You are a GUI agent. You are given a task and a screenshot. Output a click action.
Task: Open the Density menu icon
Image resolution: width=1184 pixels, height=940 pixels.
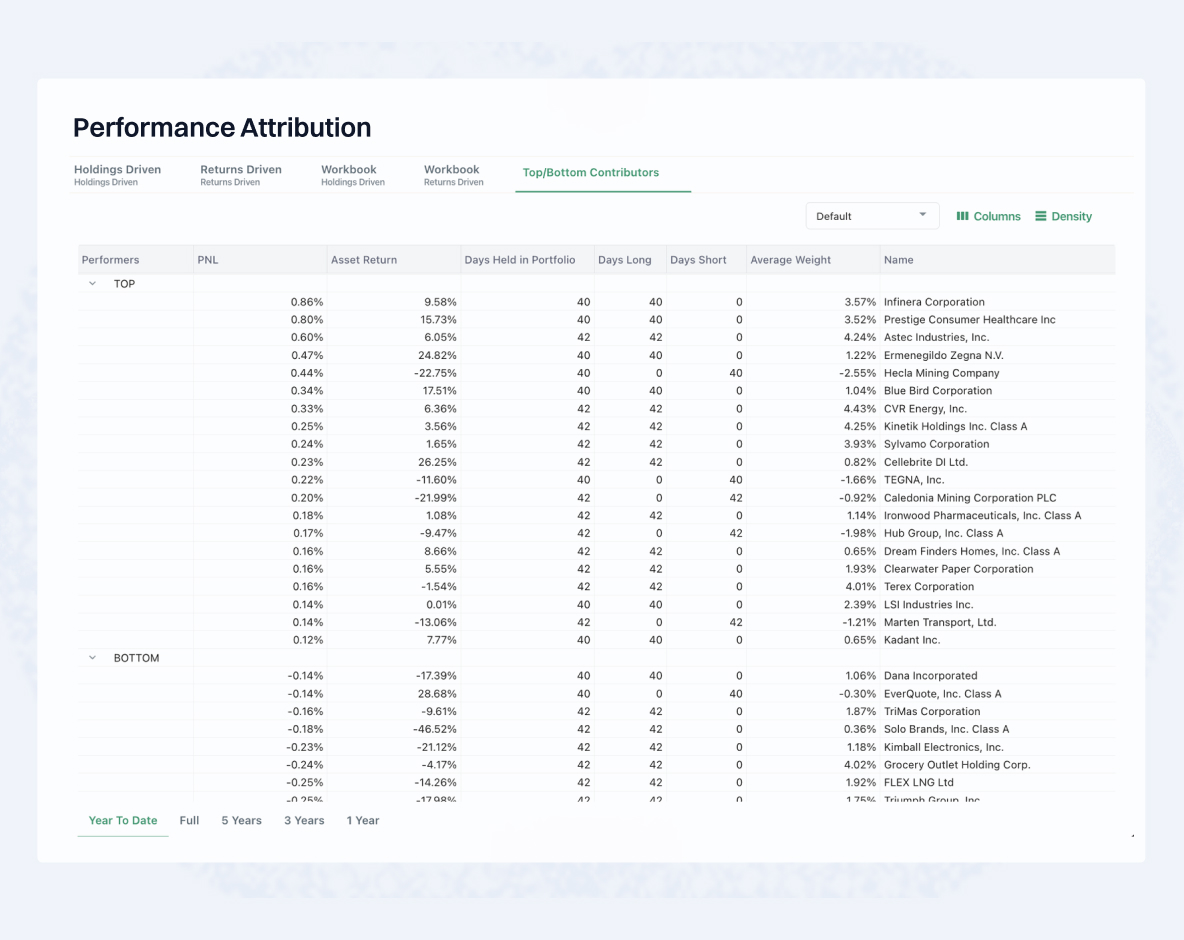[1041, 216]
